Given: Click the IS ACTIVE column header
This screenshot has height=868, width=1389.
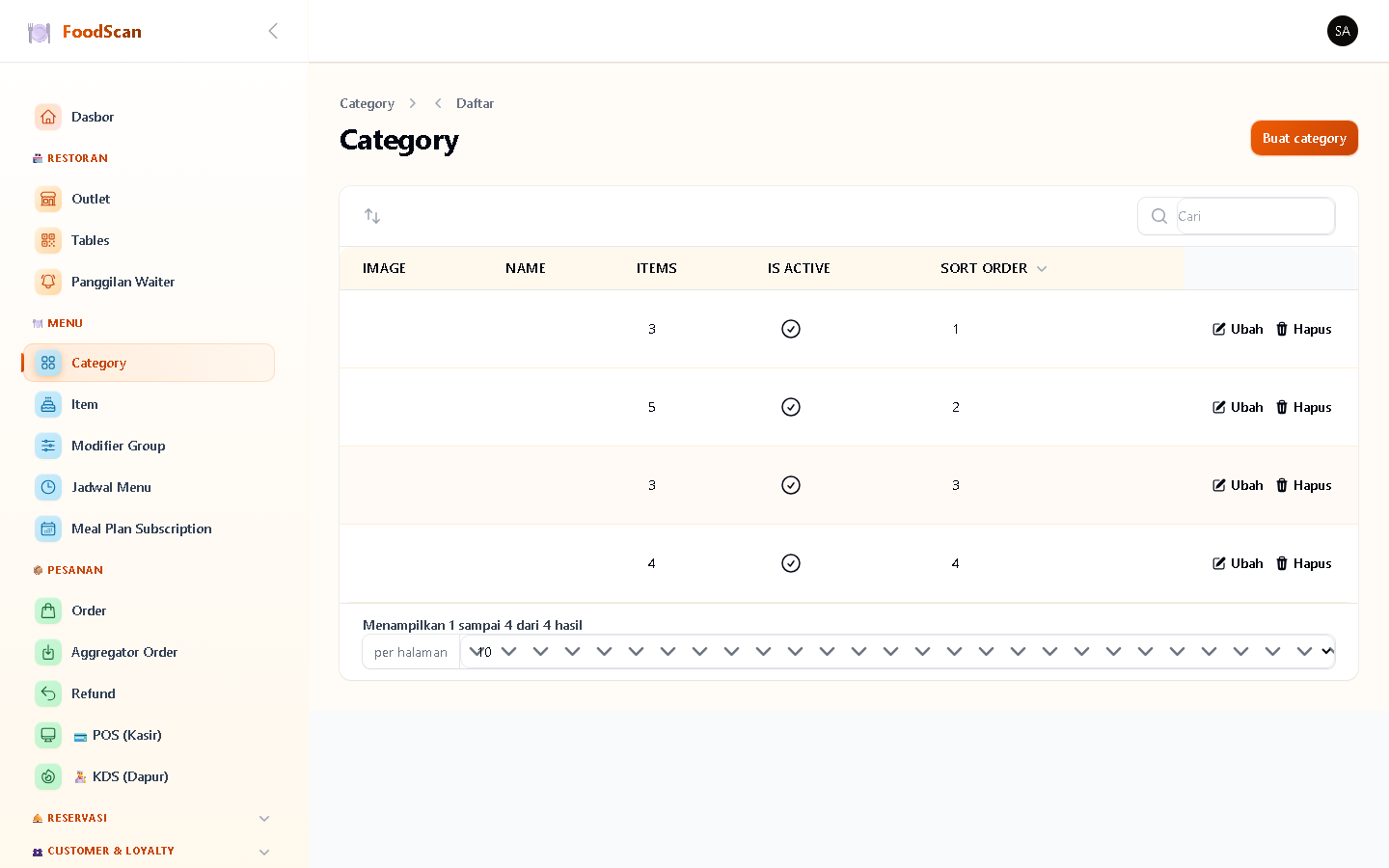Looking at the screenshot, I should [799, 268].
